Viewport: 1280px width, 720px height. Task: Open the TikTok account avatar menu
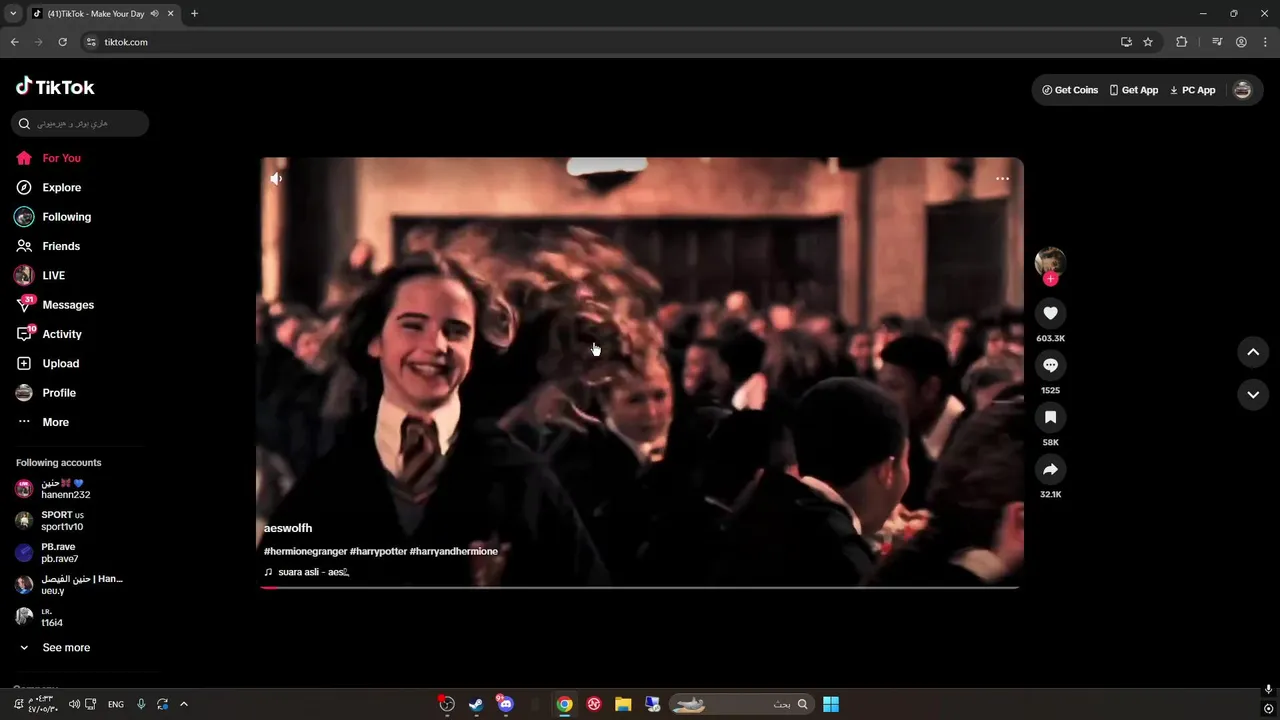point(1242,90)
